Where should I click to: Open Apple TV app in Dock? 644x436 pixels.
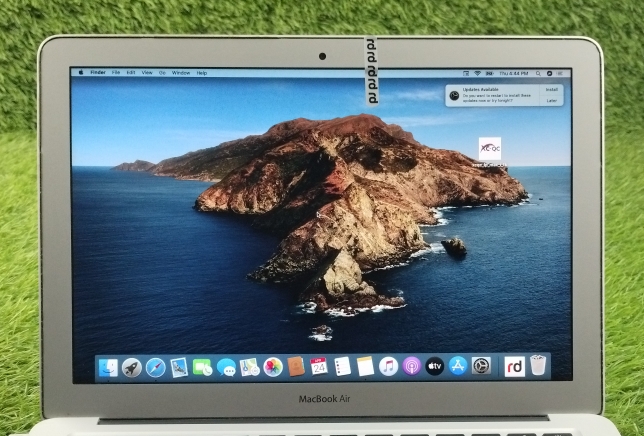[x=435, y=366]
